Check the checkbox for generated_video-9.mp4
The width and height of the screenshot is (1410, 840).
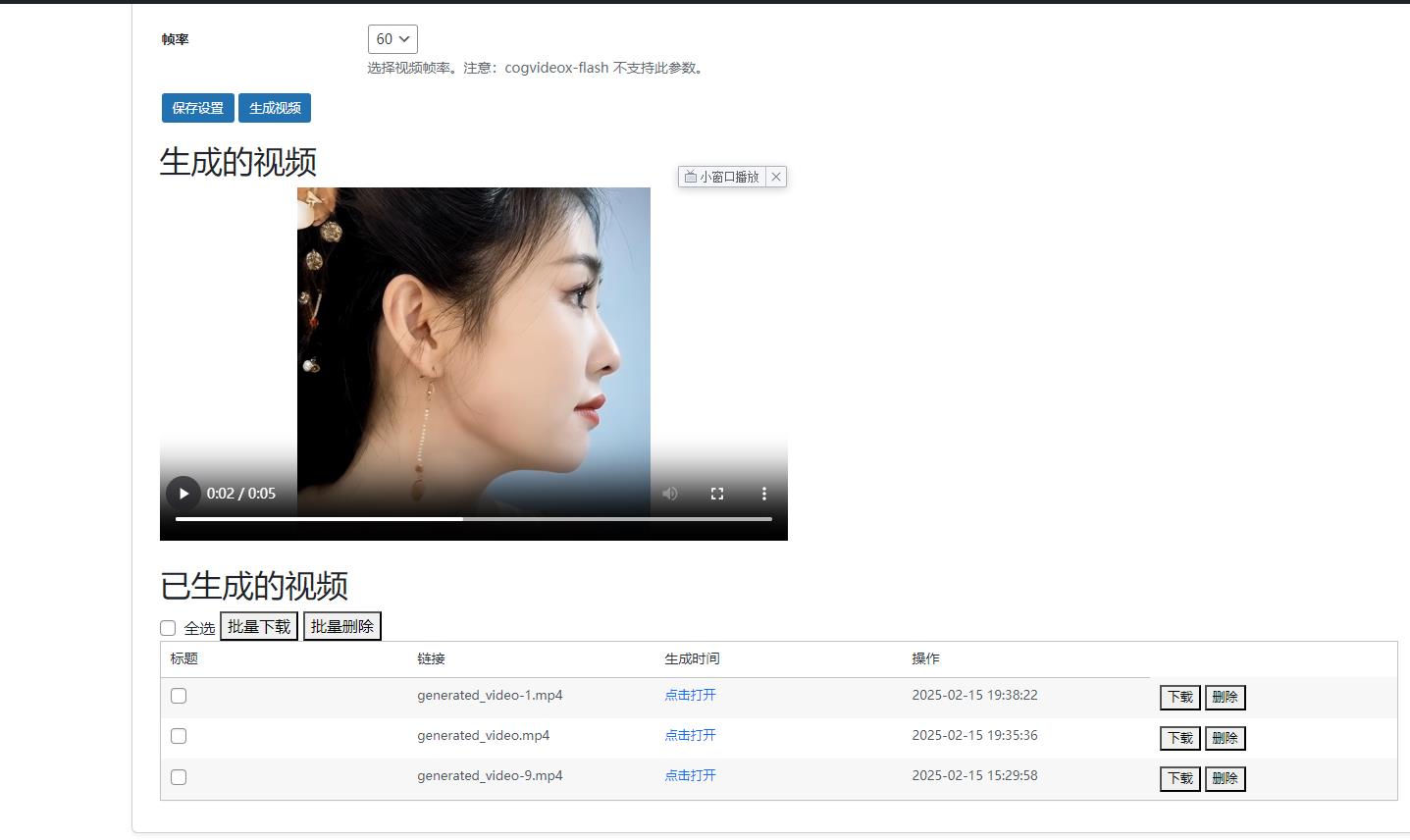[x=178, y=776]
